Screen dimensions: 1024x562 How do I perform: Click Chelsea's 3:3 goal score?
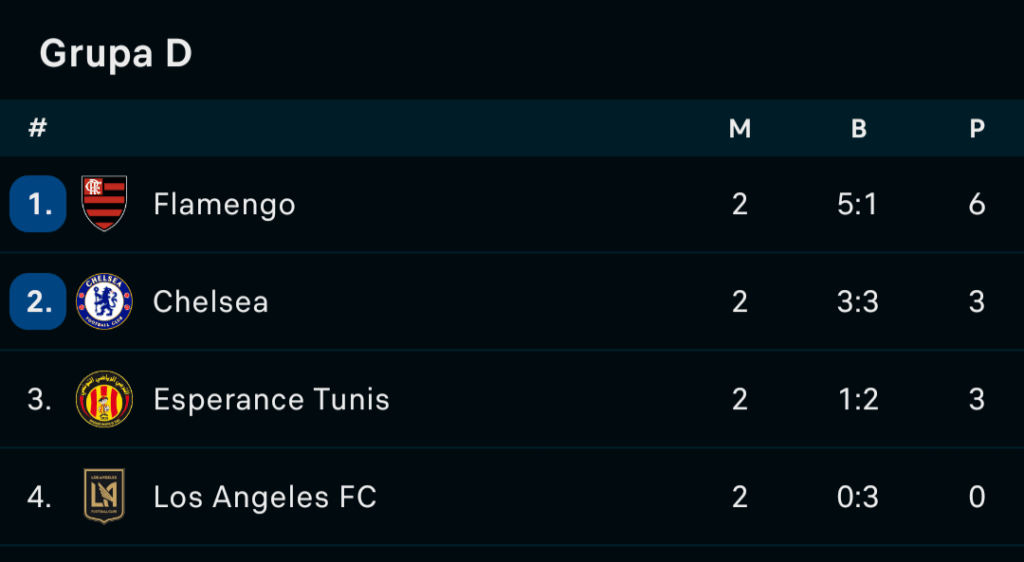pos(857,302)
